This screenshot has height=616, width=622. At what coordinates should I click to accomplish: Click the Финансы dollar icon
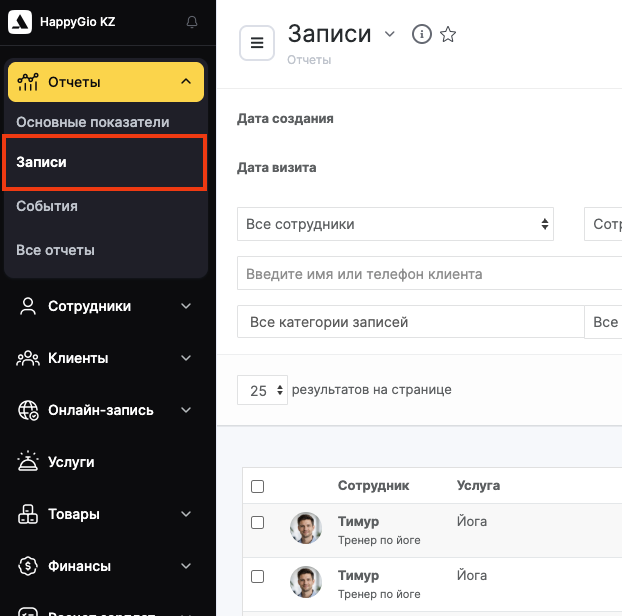28,566
